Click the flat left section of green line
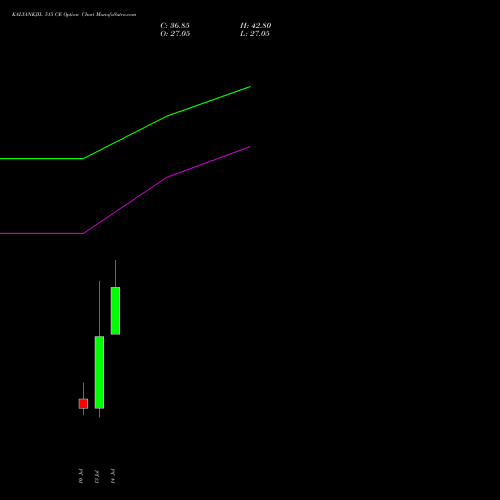This screenshot has width=500, height=500. tap(42, 159)
